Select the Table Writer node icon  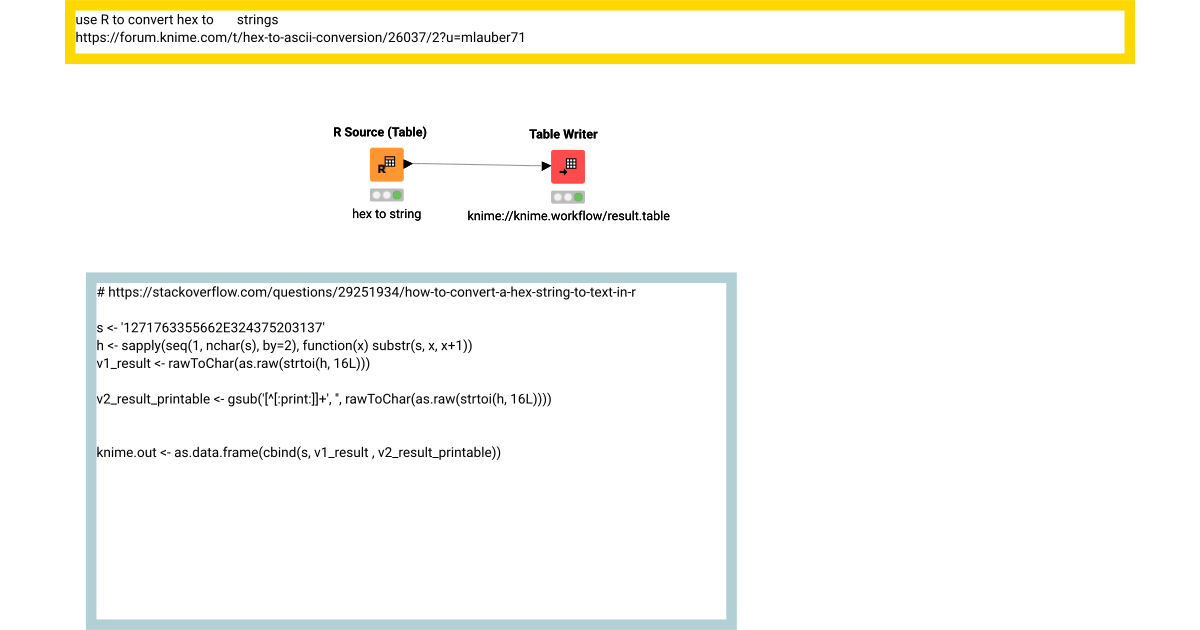pyautogui.click(x=568, y=166)
